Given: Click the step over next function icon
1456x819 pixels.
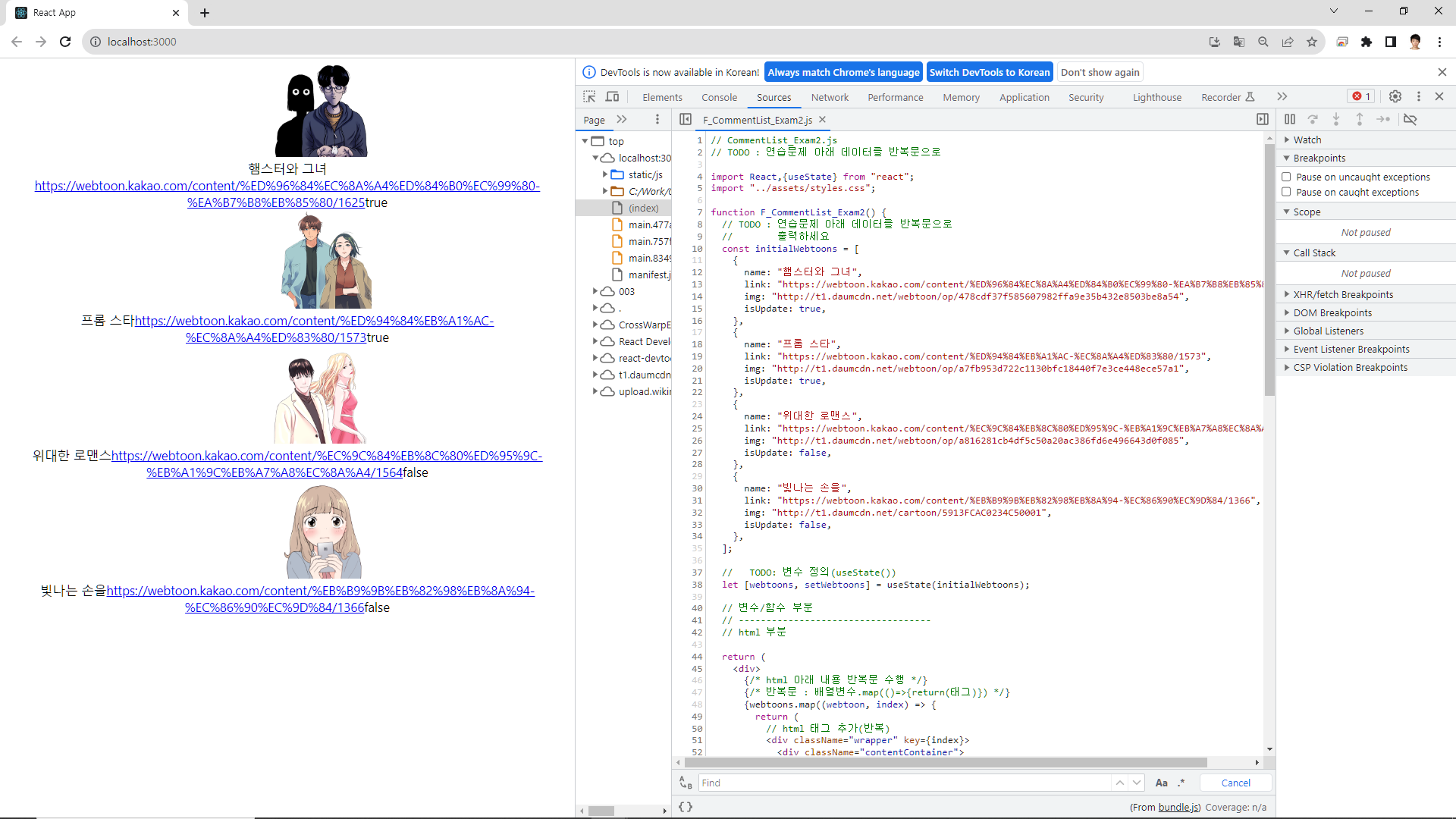Looking at the screenshot, I should (x=1313, y=119).
